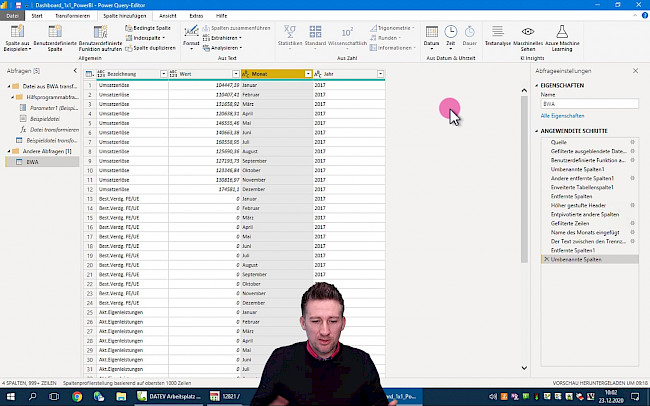Screen dimensions: 650x406
Task: Open the Ansicht ribbon tab
Action: [x=169, y=16]
